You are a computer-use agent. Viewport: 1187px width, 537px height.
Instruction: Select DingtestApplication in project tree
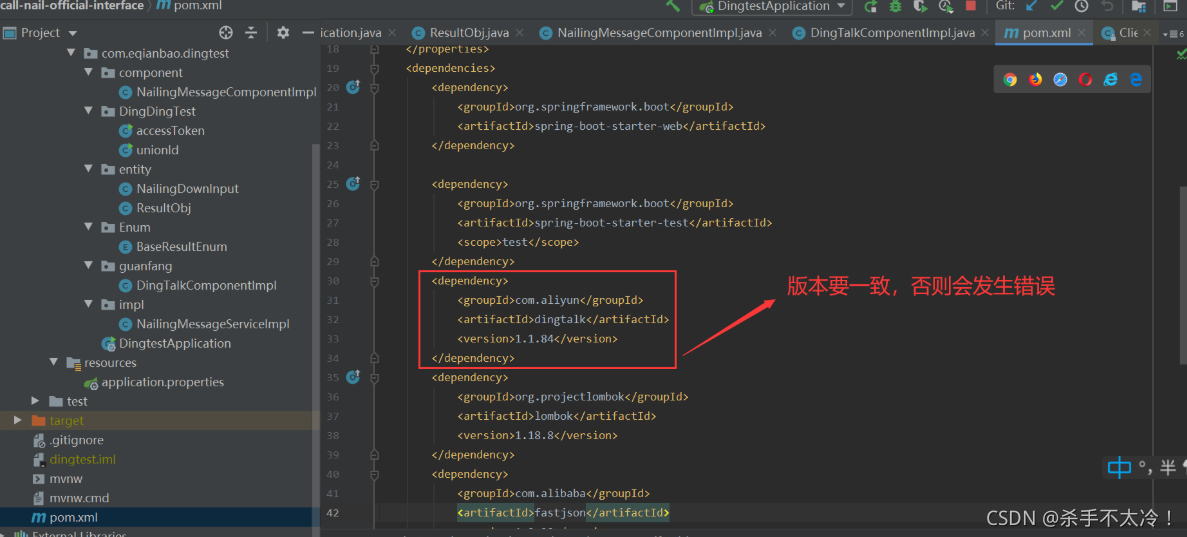(x=175, y=343)
